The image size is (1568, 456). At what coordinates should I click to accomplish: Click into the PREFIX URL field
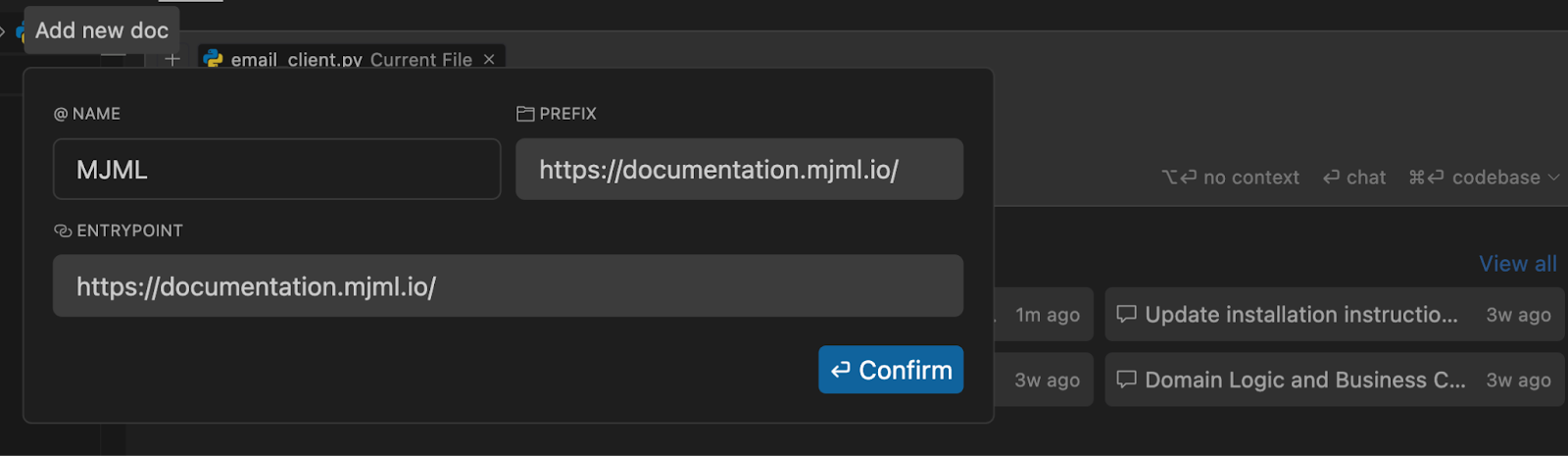coord(739,170)
